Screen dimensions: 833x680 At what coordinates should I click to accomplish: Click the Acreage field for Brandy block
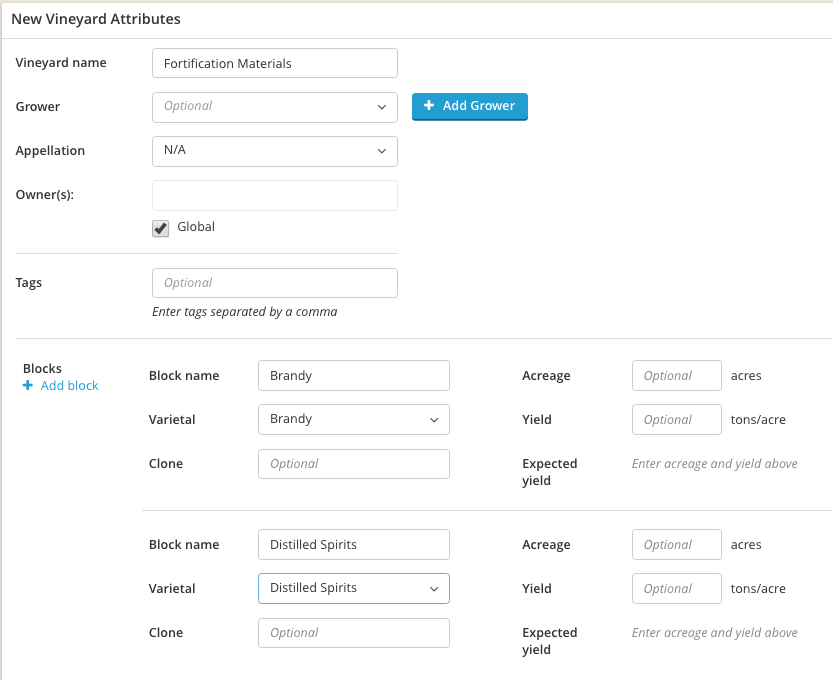click(x=677, y=375)
